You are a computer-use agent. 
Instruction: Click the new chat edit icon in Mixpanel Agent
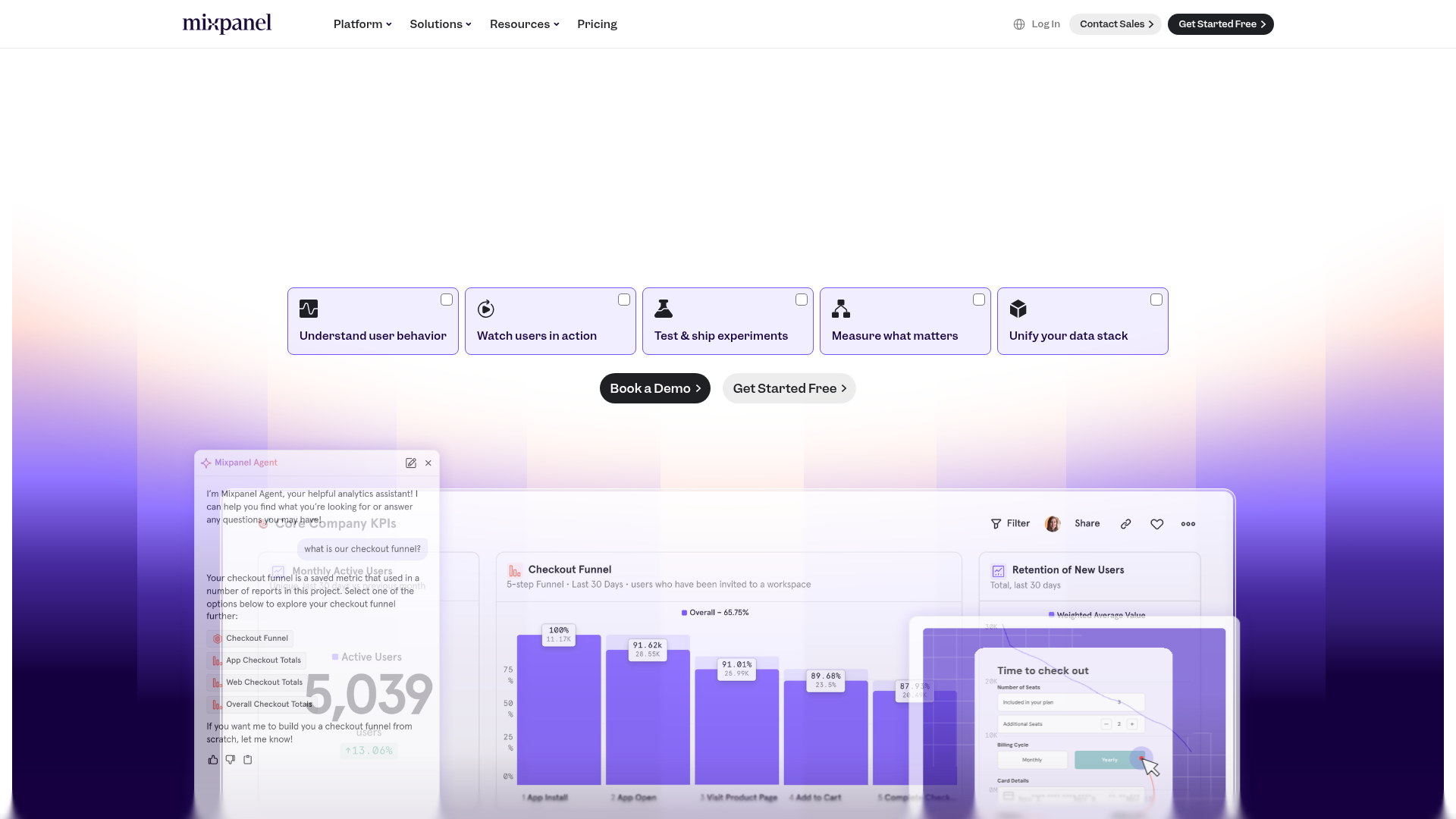pyautogui.click(x=411, y=463)
